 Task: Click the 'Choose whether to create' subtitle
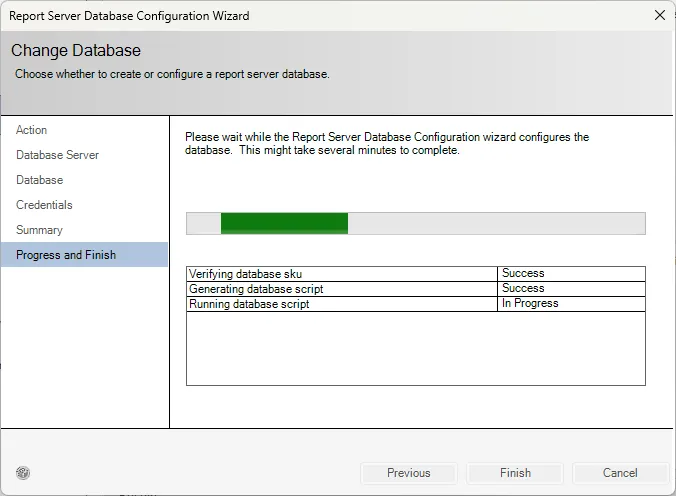[172, 74]
